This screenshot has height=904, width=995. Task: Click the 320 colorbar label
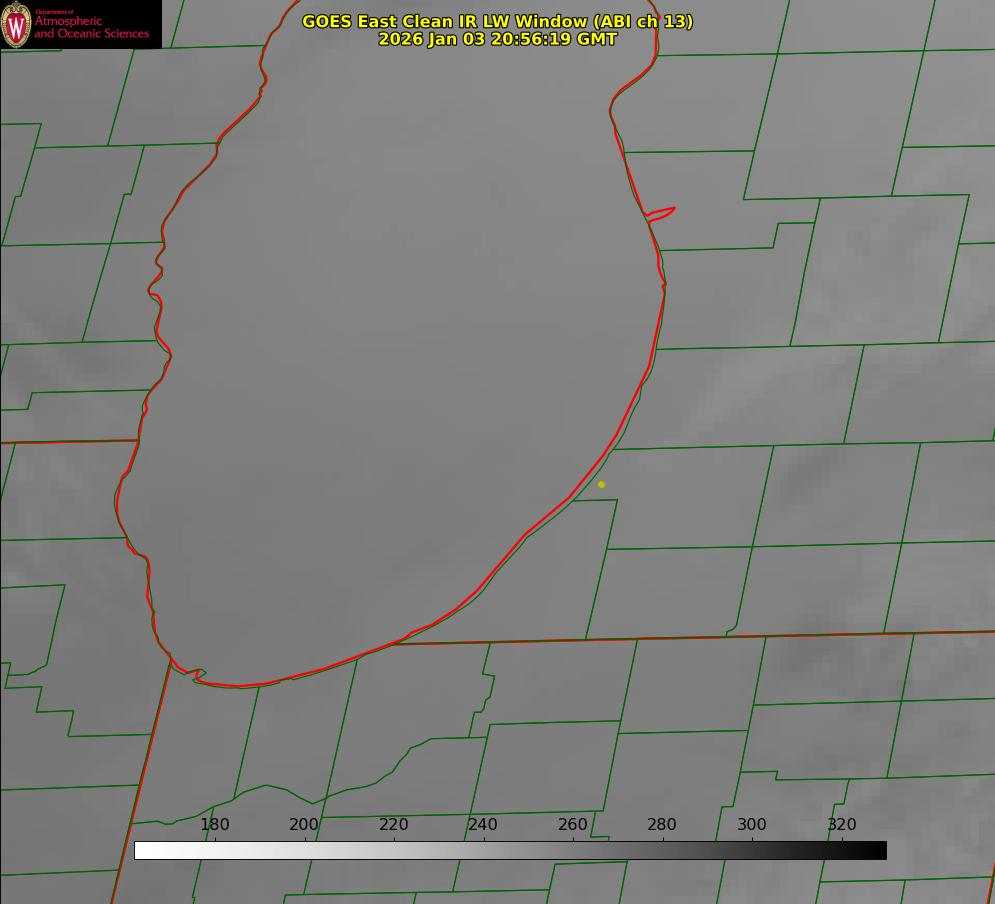click(842, 824)
